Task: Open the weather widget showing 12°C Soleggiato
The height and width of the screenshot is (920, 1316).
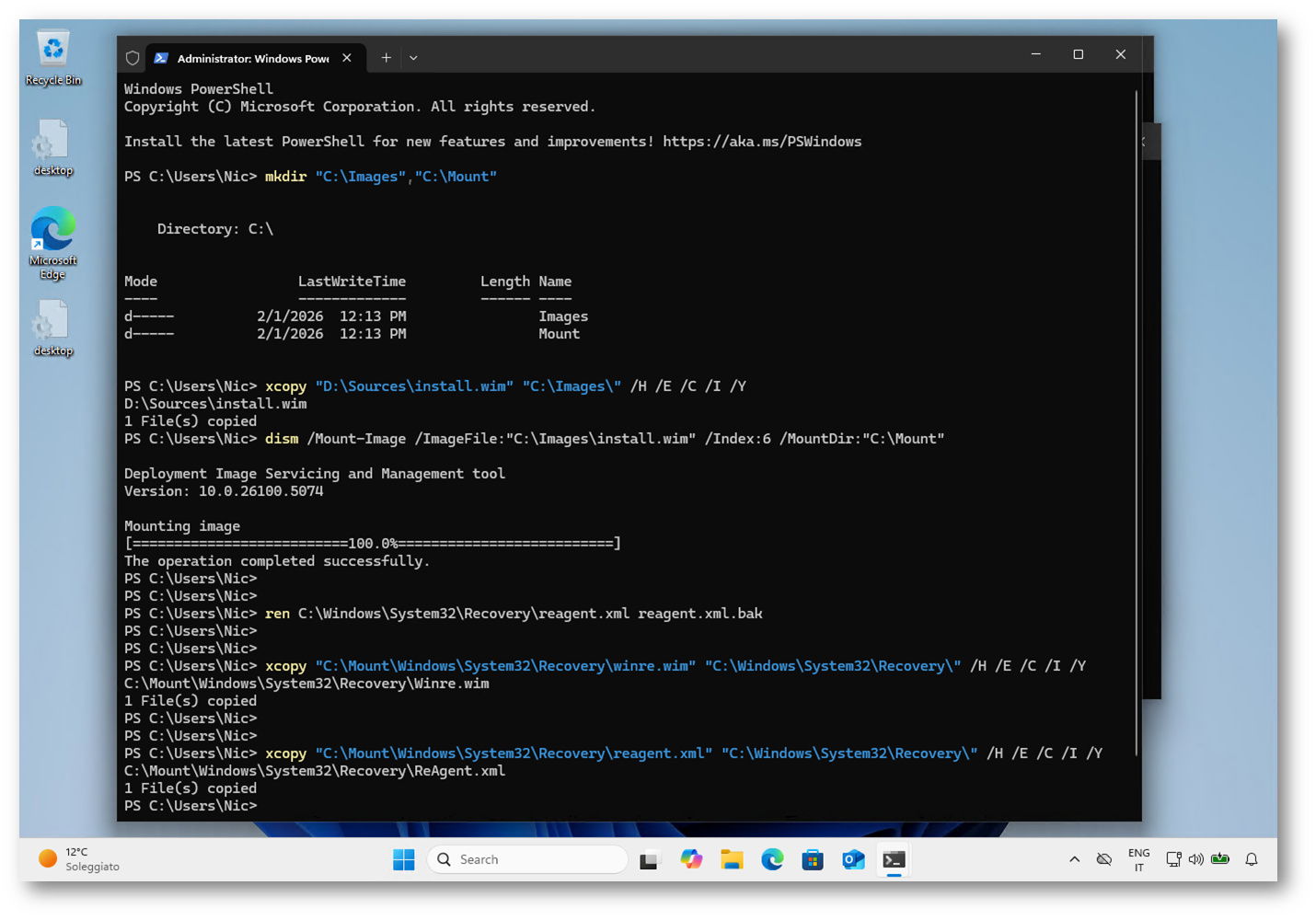Action: tap(79, 859)
